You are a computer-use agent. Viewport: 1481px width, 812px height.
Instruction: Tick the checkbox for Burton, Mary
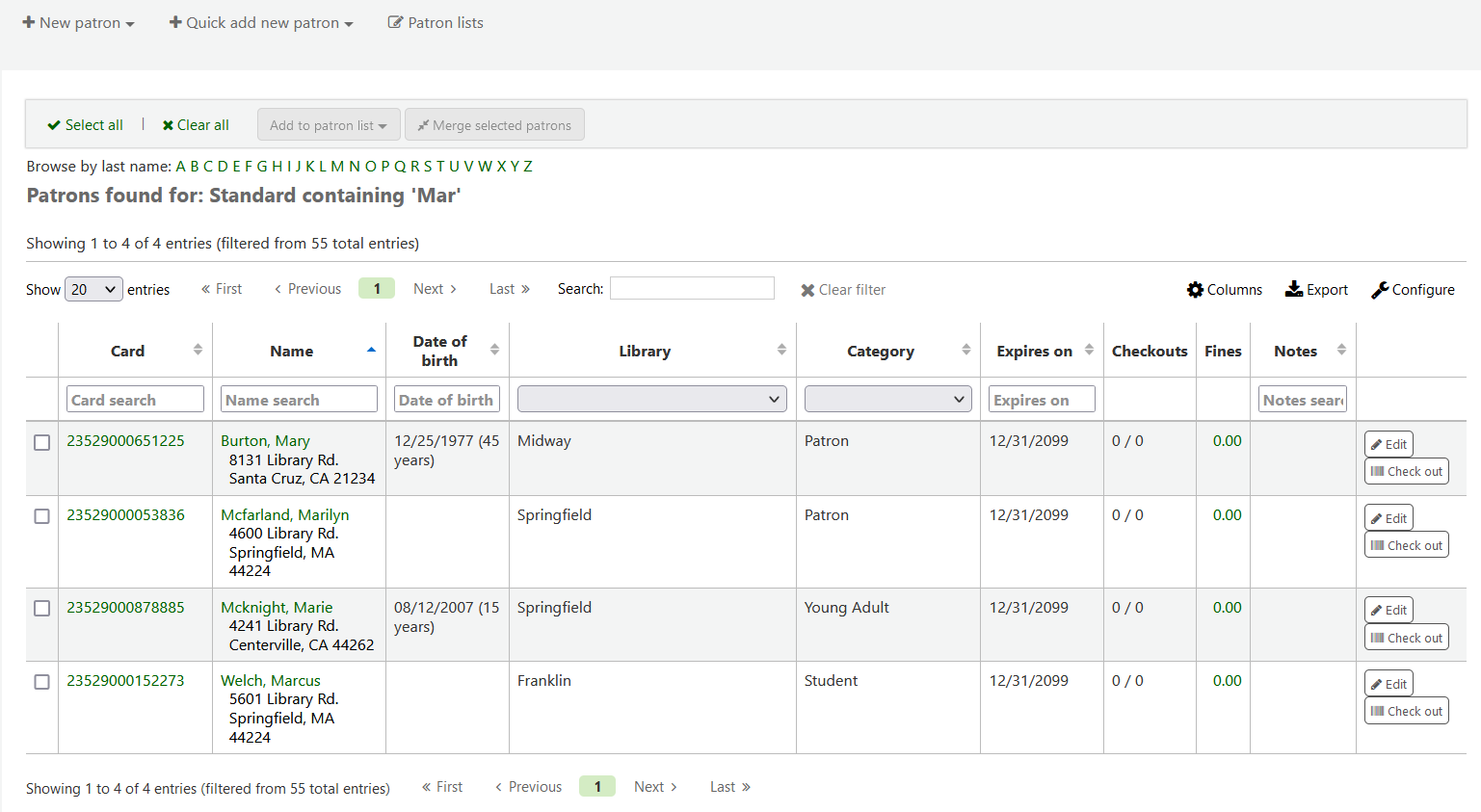42,442
